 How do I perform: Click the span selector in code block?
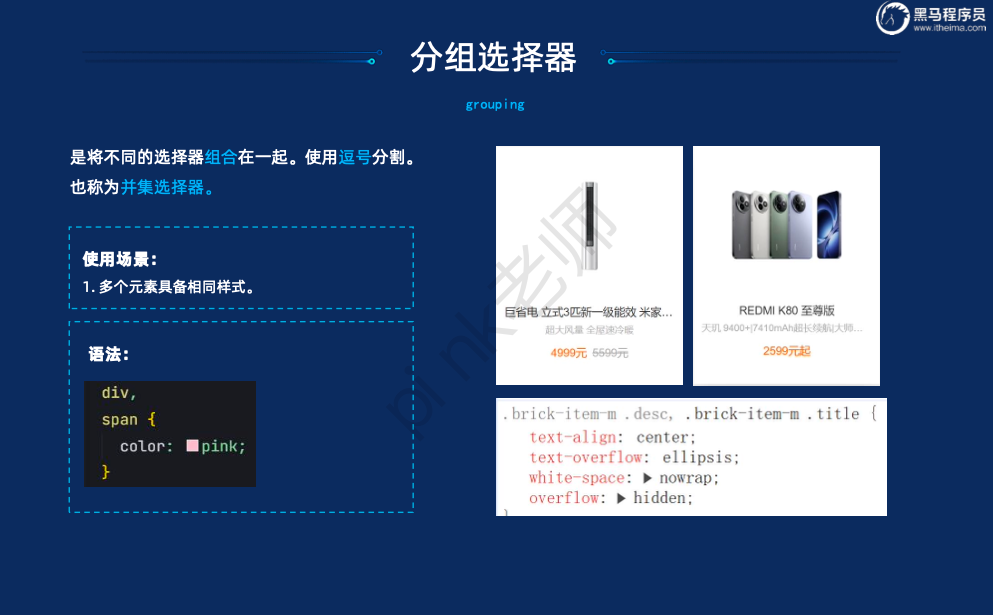click(x=119, y=420)
